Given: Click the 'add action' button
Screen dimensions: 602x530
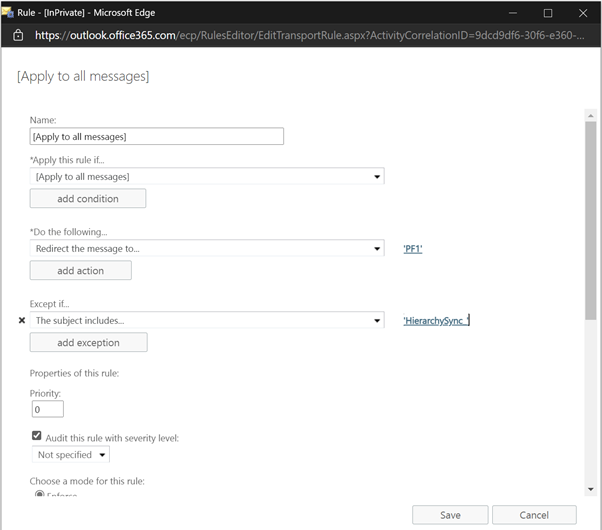Looking at the screenshot, I should 81,271.
